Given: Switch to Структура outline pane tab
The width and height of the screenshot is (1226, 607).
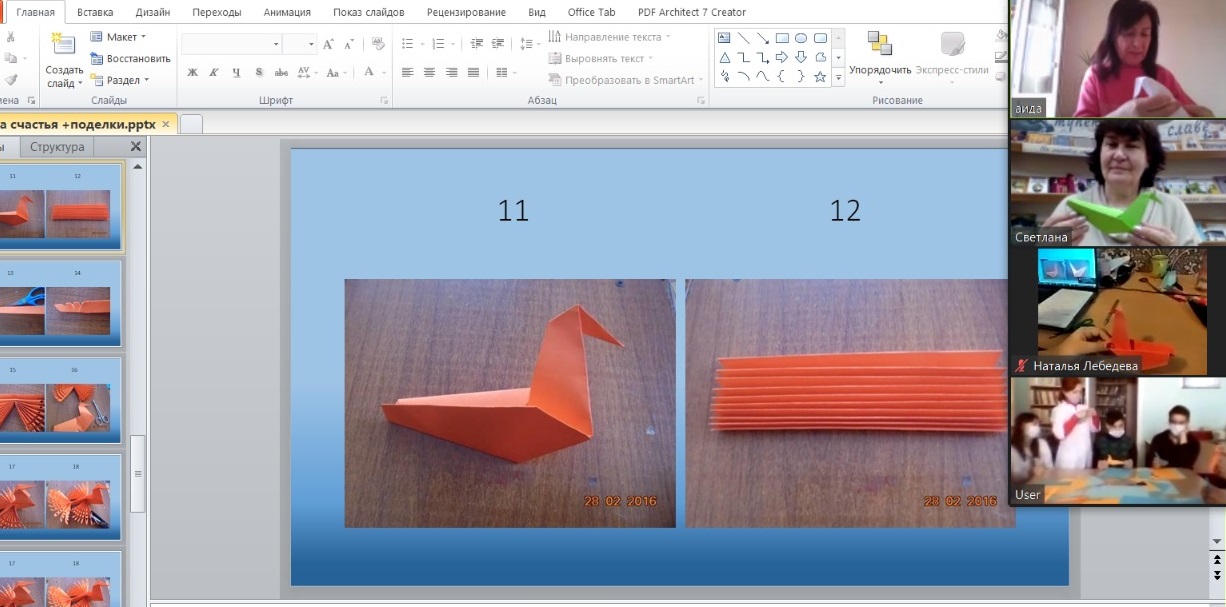Looking at the screenshot, I should pyautogui.click(x=57, y=148).
